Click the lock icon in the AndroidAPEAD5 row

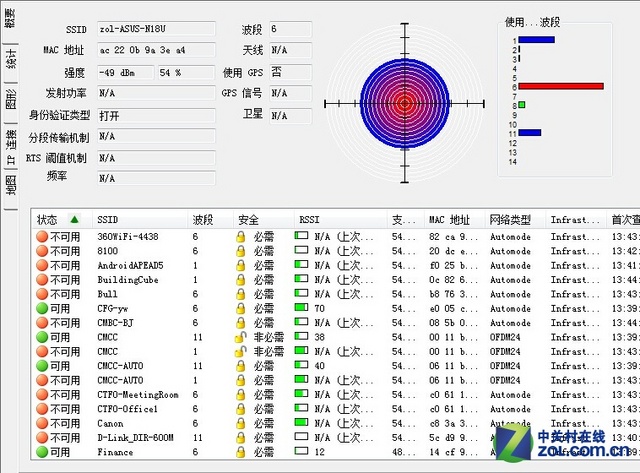coord(241,266)
